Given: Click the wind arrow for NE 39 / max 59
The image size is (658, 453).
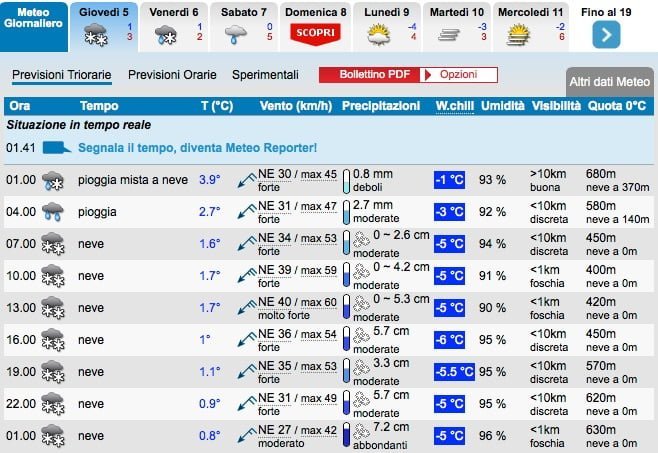Looking at the screenshot, I should tap(247, 275).
